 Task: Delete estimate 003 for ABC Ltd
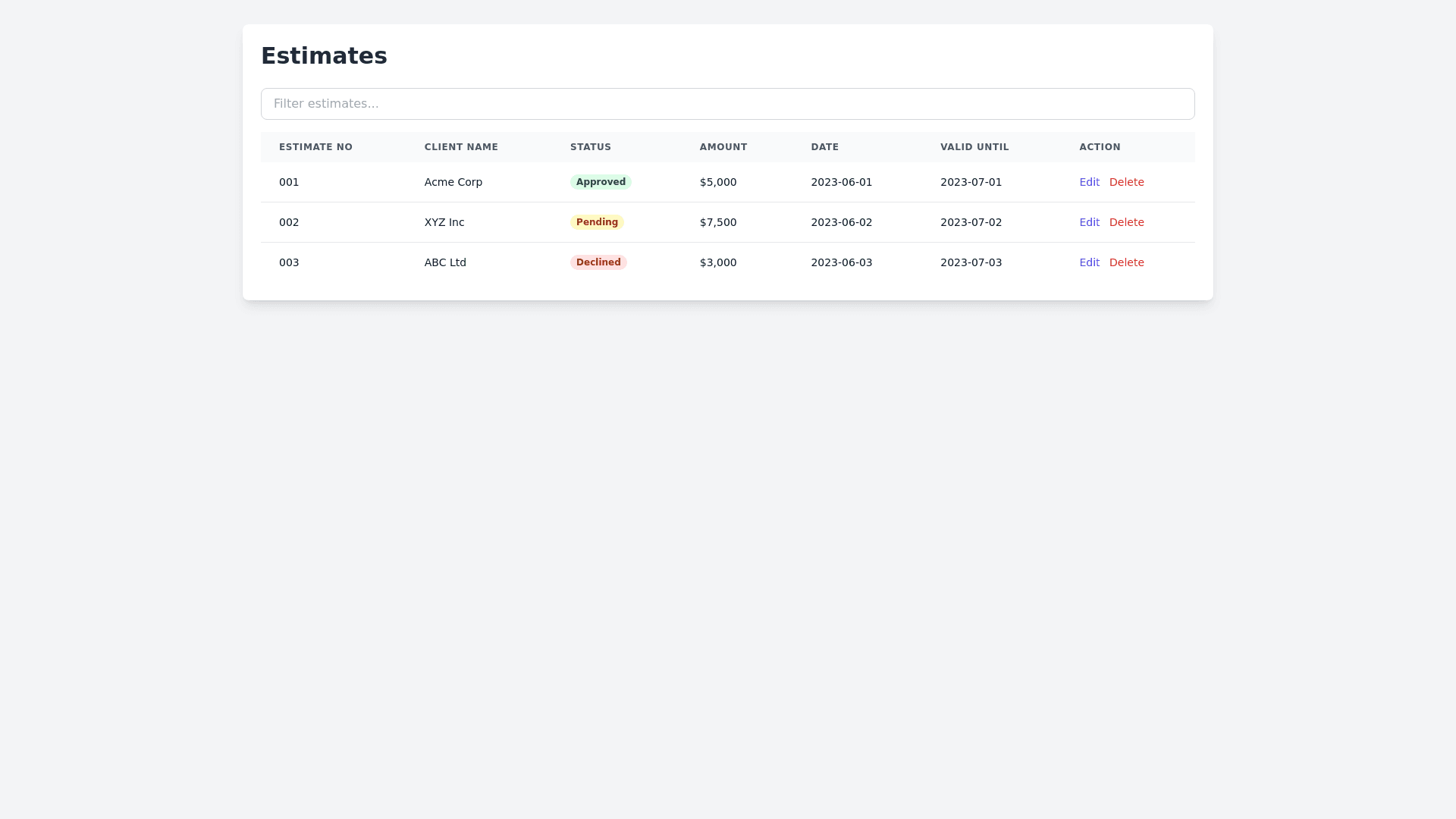click(1126, 262)
